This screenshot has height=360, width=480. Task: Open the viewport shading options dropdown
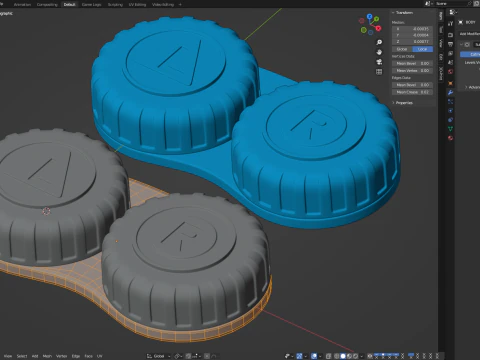click(x=361, y=356)
